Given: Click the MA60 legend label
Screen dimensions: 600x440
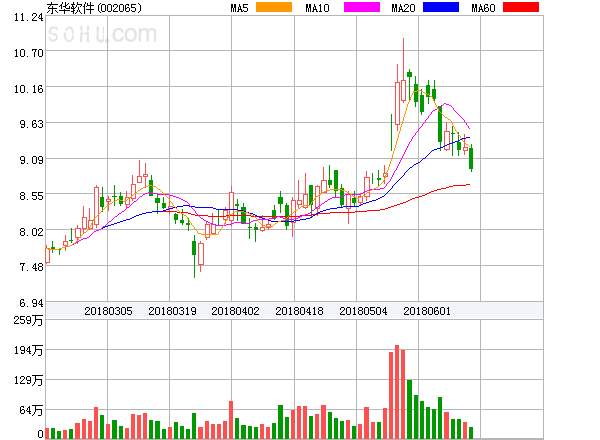Looking at the screenshot, I should tap(483, 8).
